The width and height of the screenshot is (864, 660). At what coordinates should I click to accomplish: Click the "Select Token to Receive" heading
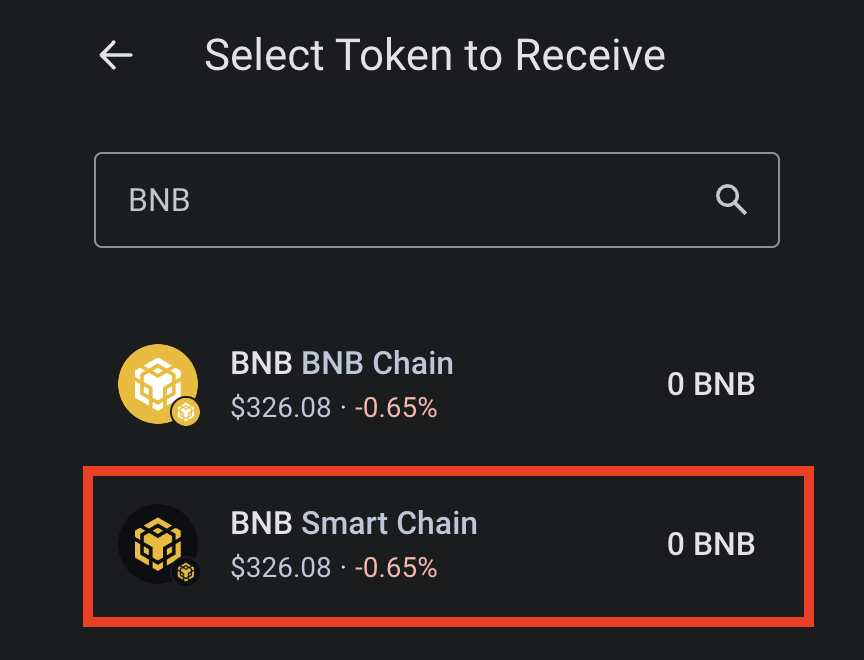click(435, 55)
